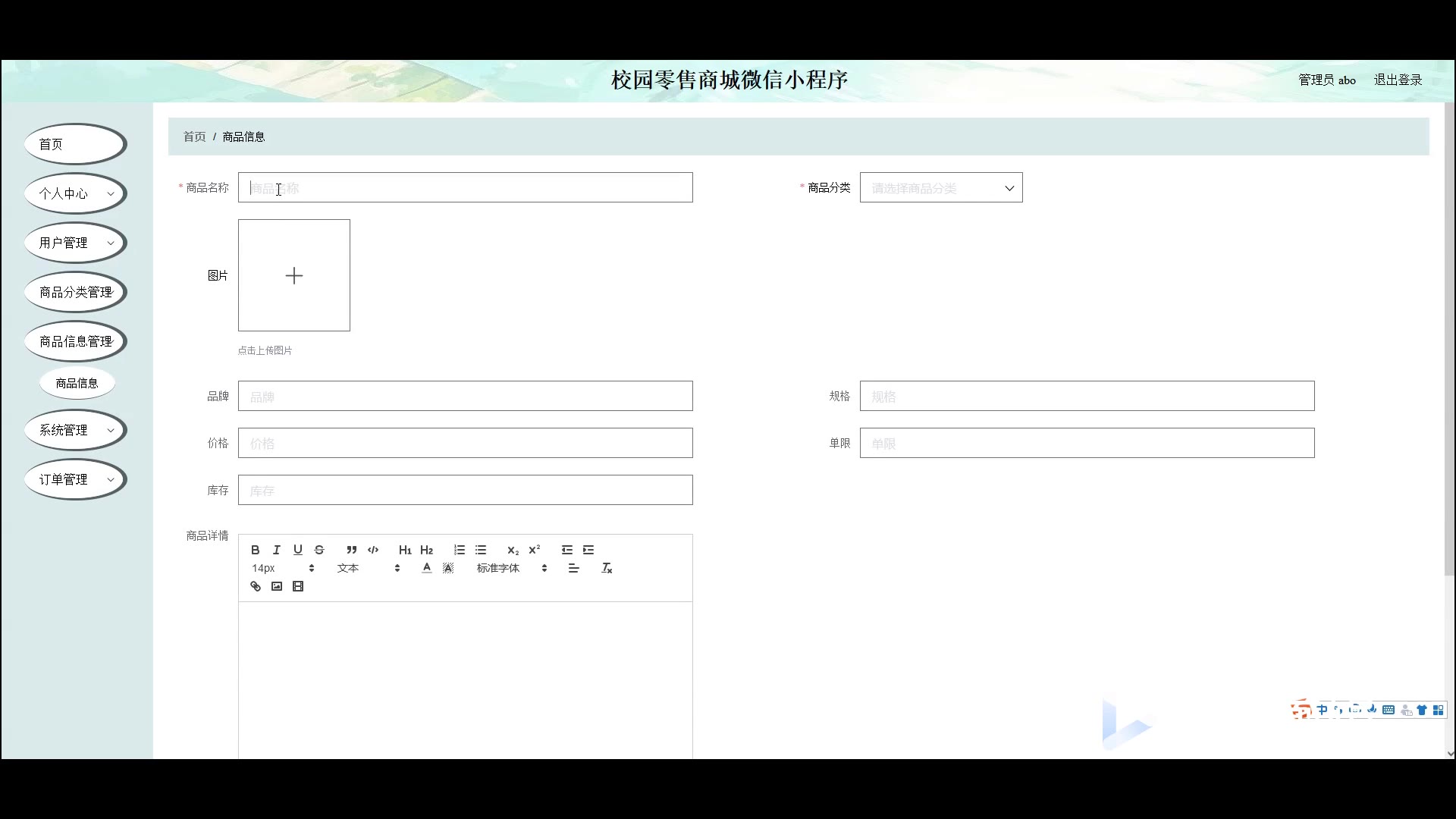Click 退出登录 link
The height and width of the screenshot is (819, 1456).
1398,80
